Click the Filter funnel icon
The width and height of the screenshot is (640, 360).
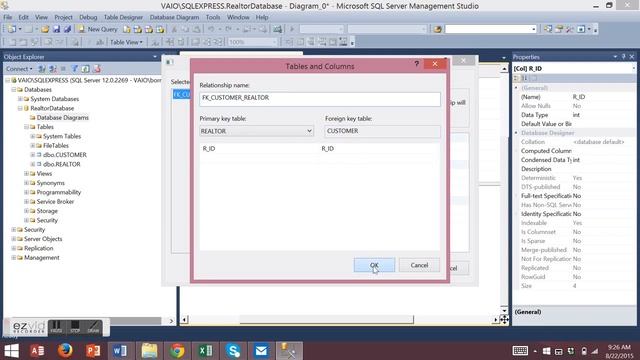[75, 69]
